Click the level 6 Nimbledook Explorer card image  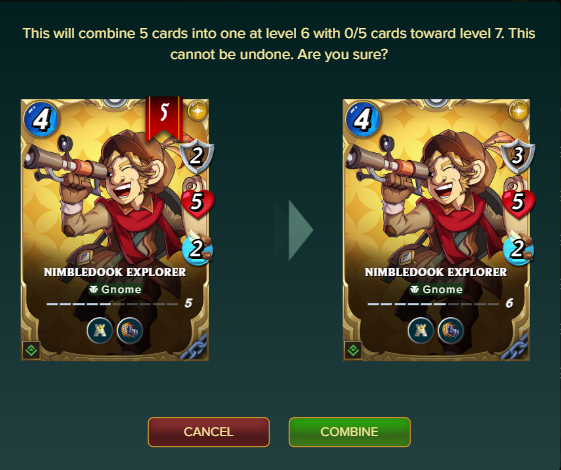(436, 230)
